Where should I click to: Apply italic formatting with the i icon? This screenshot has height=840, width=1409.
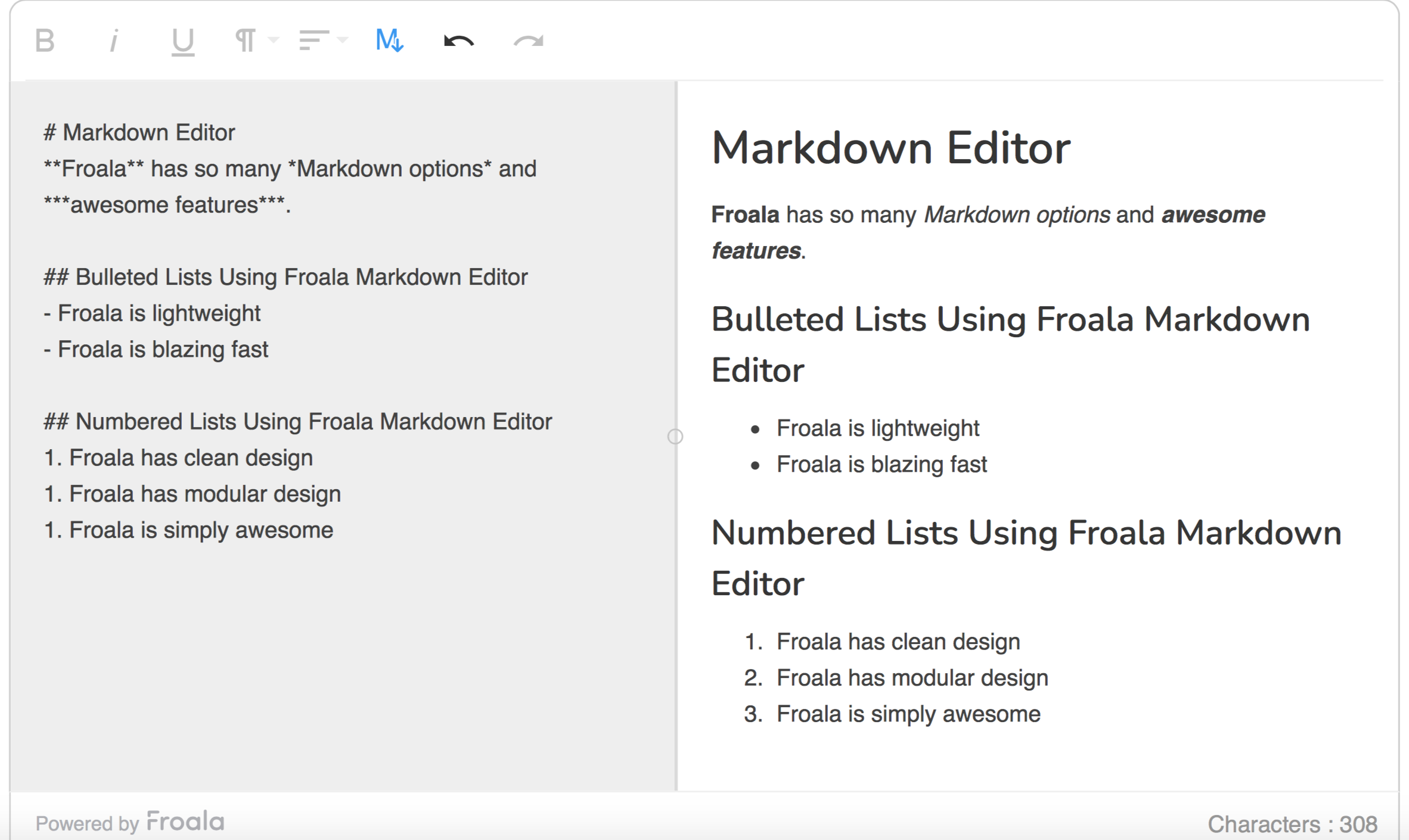tap(114, 40)
